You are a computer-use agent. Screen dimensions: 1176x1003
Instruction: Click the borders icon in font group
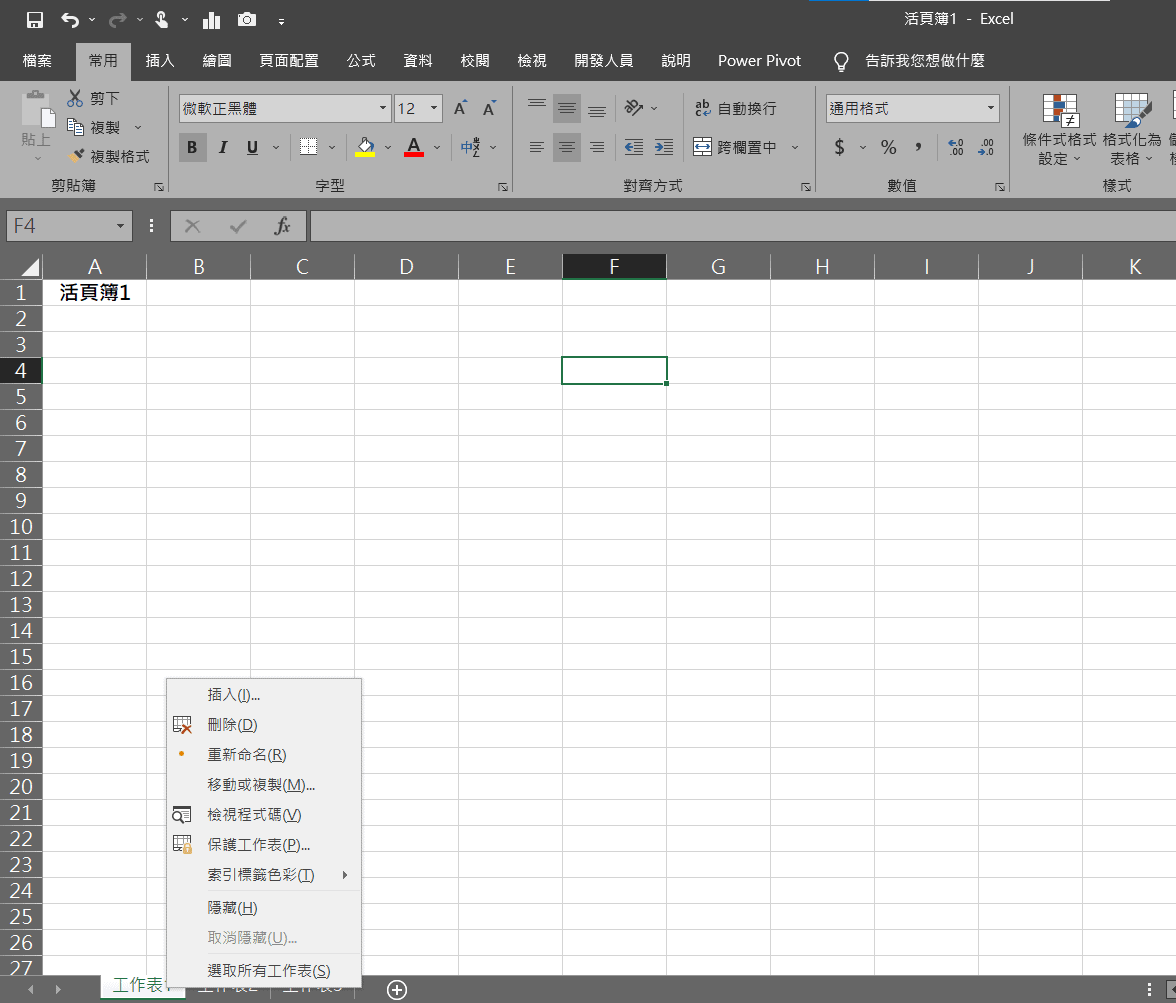point(308,147)
